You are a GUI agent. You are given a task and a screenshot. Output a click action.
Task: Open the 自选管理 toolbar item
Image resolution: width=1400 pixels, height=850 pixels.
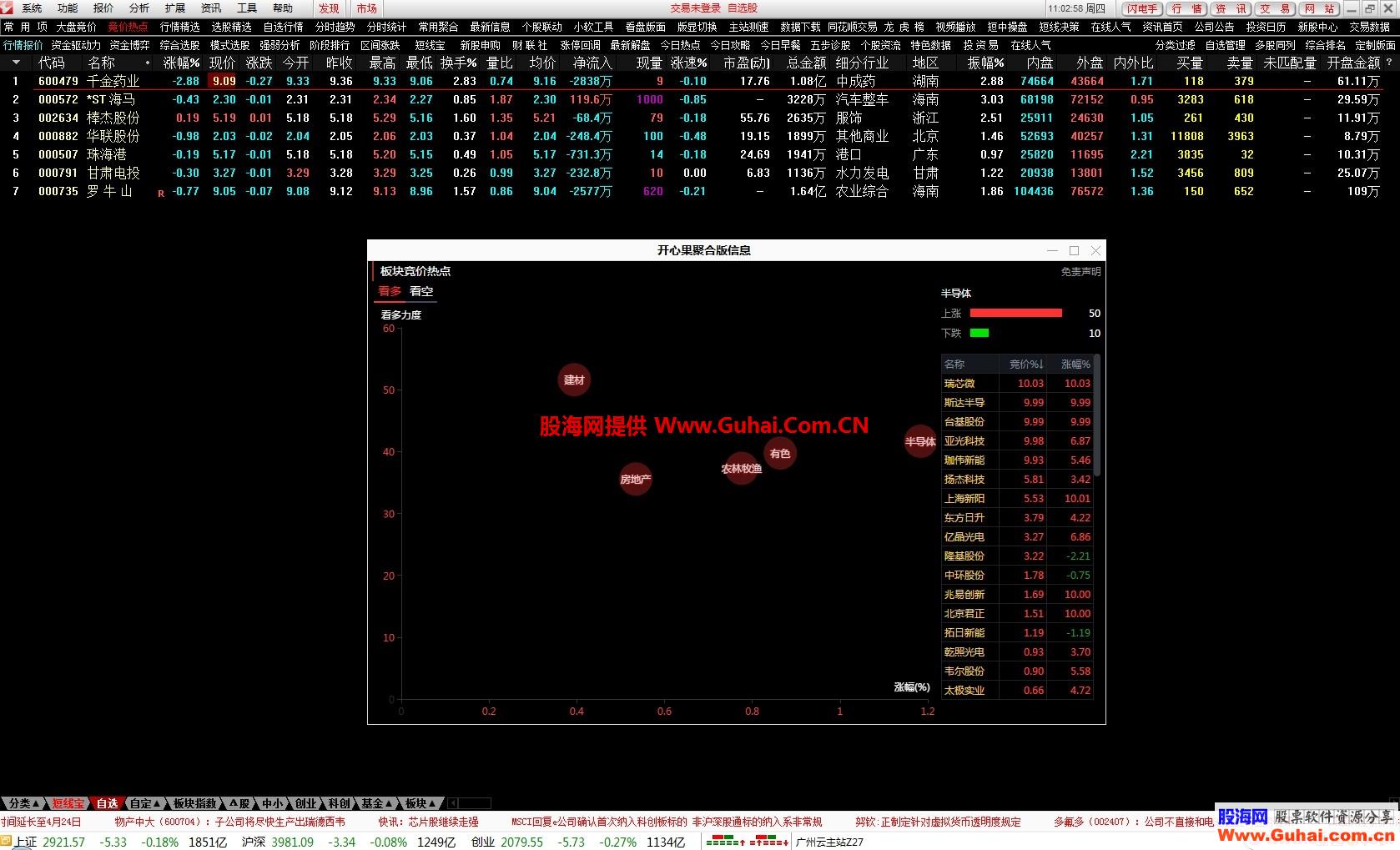pos(1225,45)
